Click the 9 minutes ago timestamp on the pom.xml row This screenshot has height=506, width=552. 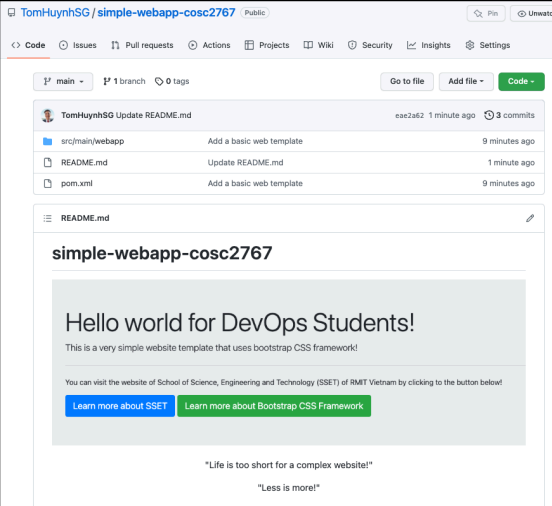pyautogui.click(x=508, y=183)
